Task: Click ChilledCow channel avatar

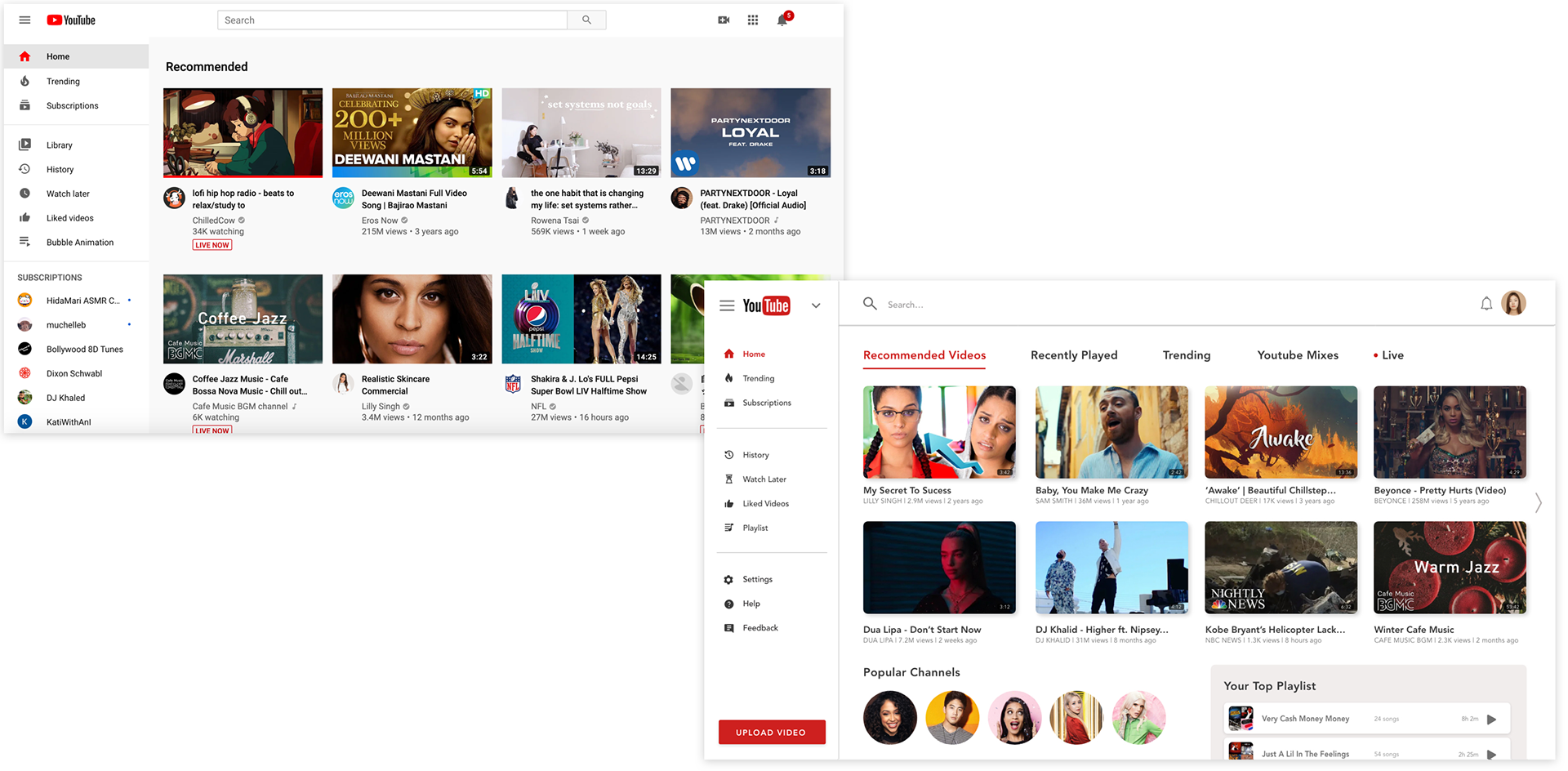Action: (x=174, y=198)
